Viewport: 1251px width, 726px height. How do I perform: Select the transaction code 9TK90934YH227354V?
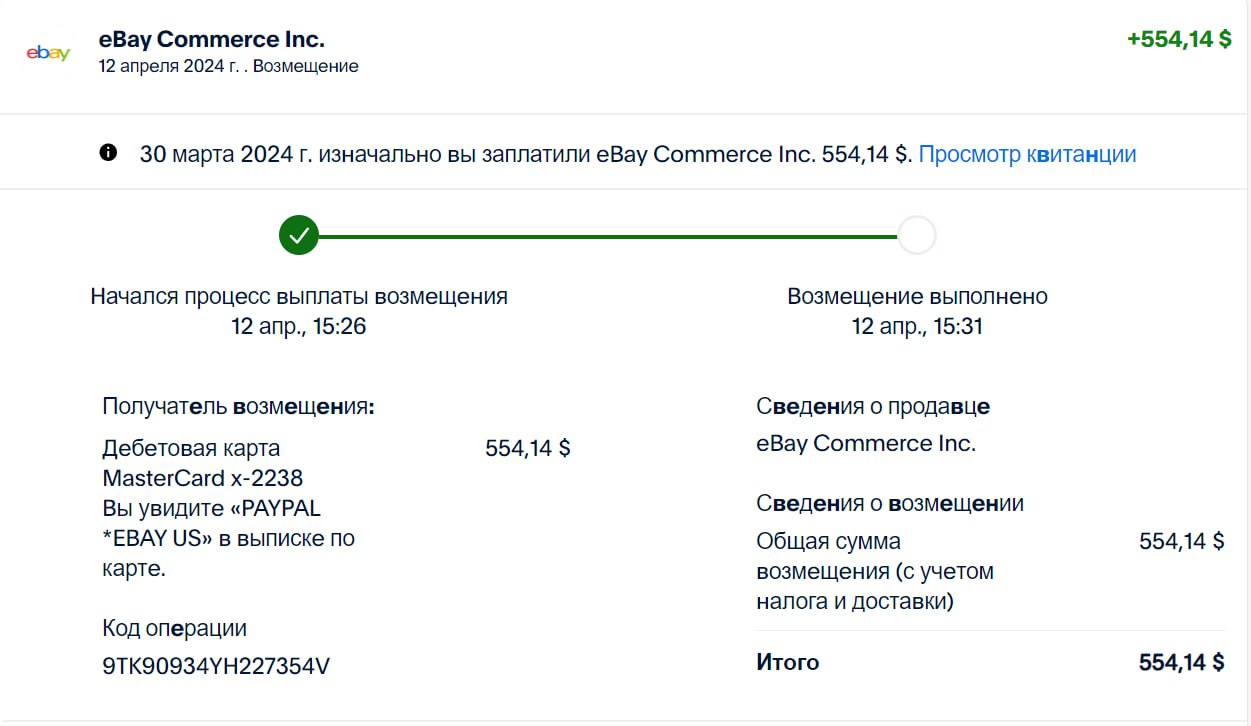pyautogui.click(x=216, y=665)
